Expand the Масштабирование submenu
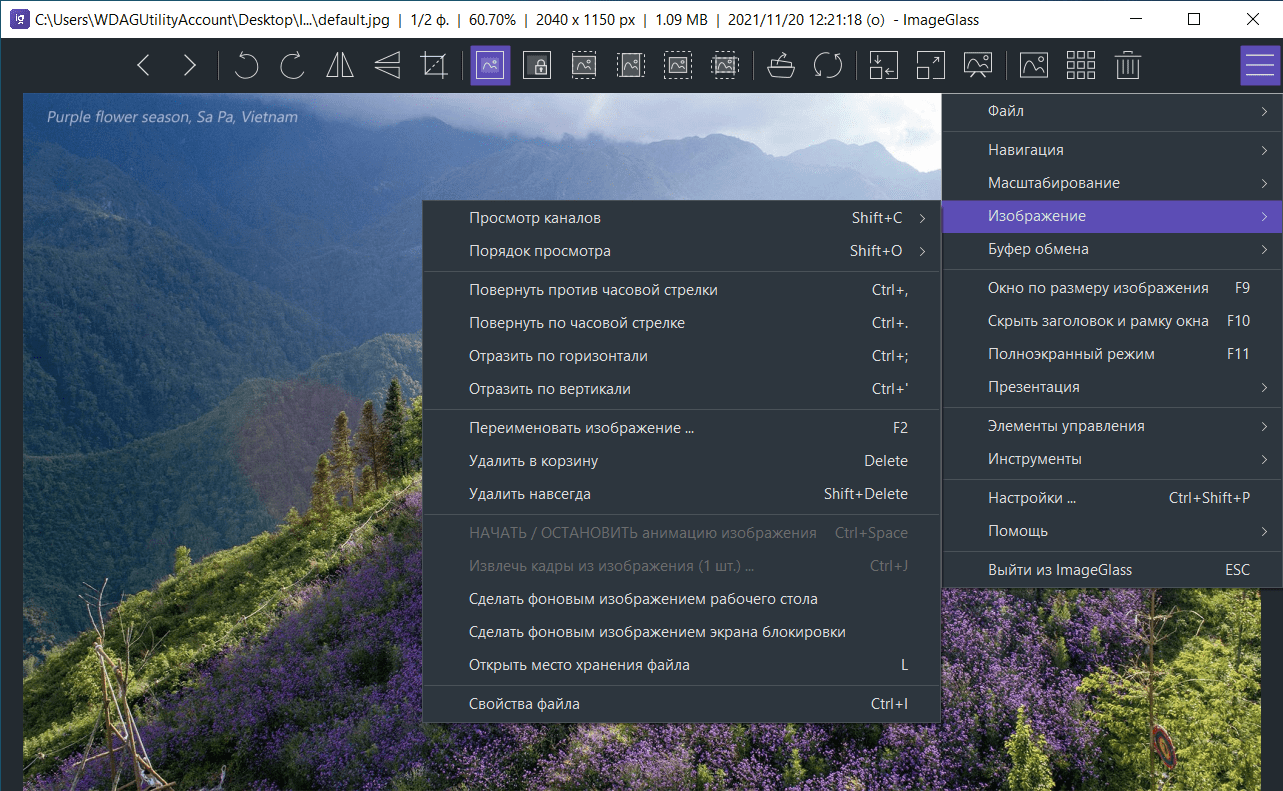 pos(1112,183)
